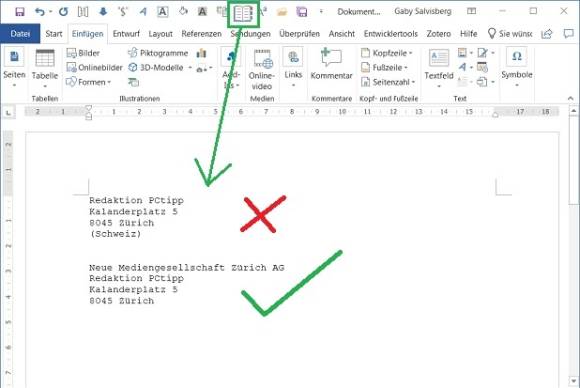Click 'Neue Mediengesellschaft Zürich AG' line

pyautogui.click(x=187, y=267)
